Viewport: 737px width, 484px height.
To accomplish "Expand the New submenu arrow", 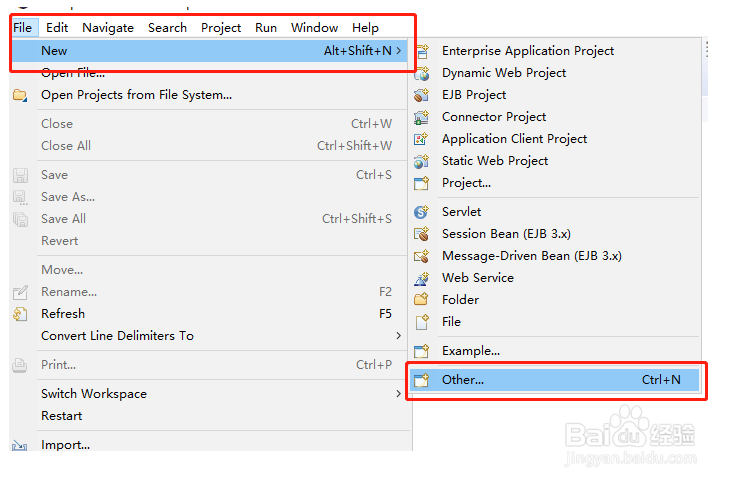I will 399,51.
